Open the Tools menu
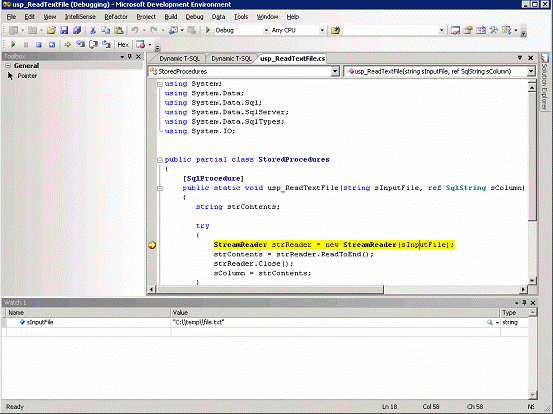The image size is (553, 414). pyautogui.click(x=241, y=17)
